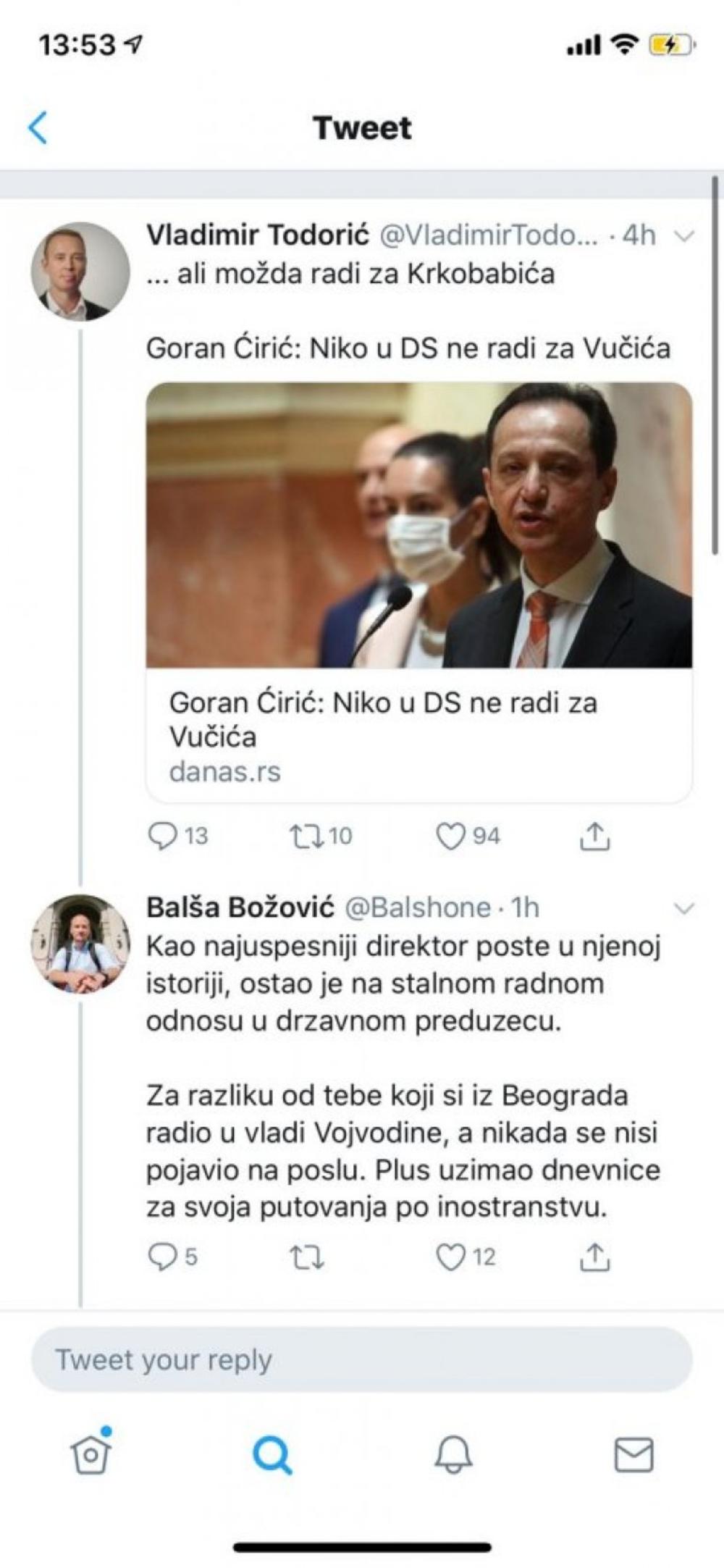
Task: Open the Notifications bell tab
Action: (453, 1454)
